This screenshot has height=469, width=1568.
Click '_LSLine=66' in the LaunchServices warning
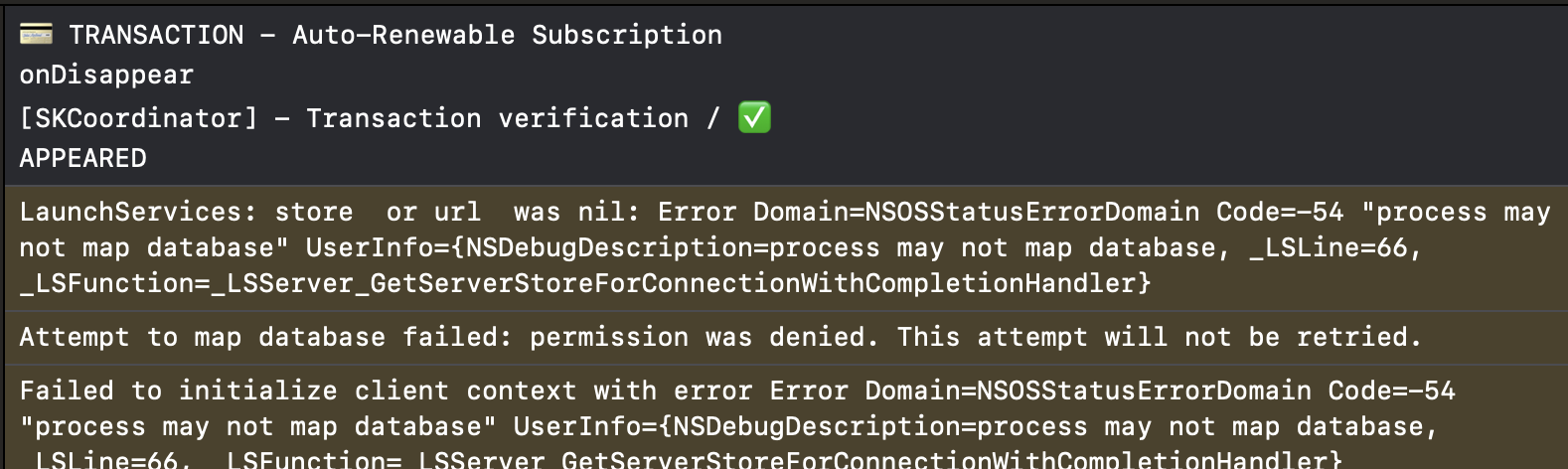pyautogui.click(x=1328, y=248)
